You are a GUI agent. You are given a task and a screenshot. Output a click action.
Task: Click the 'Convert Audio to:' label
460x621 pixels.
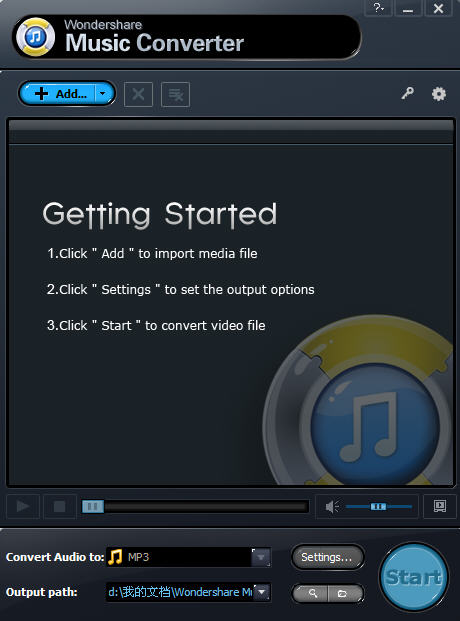[55, 557]
